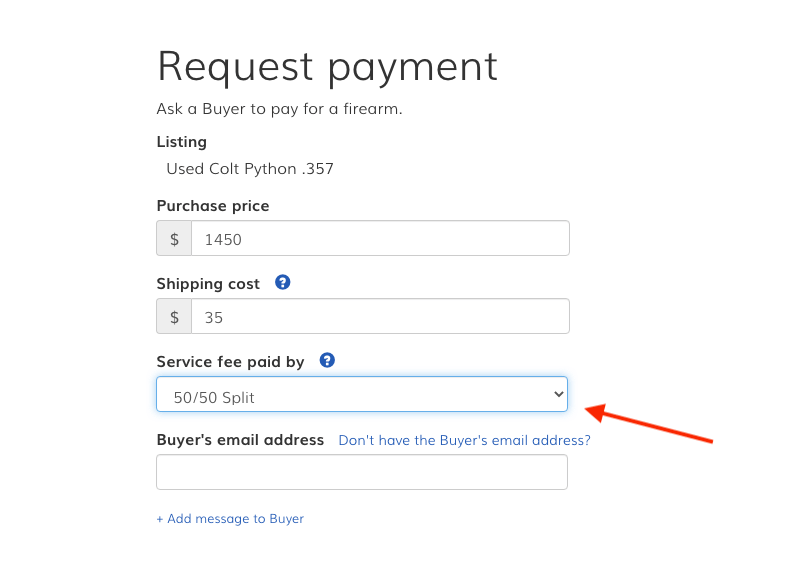Click the chevron arrow on 50/50 Split selector
This screenshot has width=787, height=579.
tap(559, 394)
